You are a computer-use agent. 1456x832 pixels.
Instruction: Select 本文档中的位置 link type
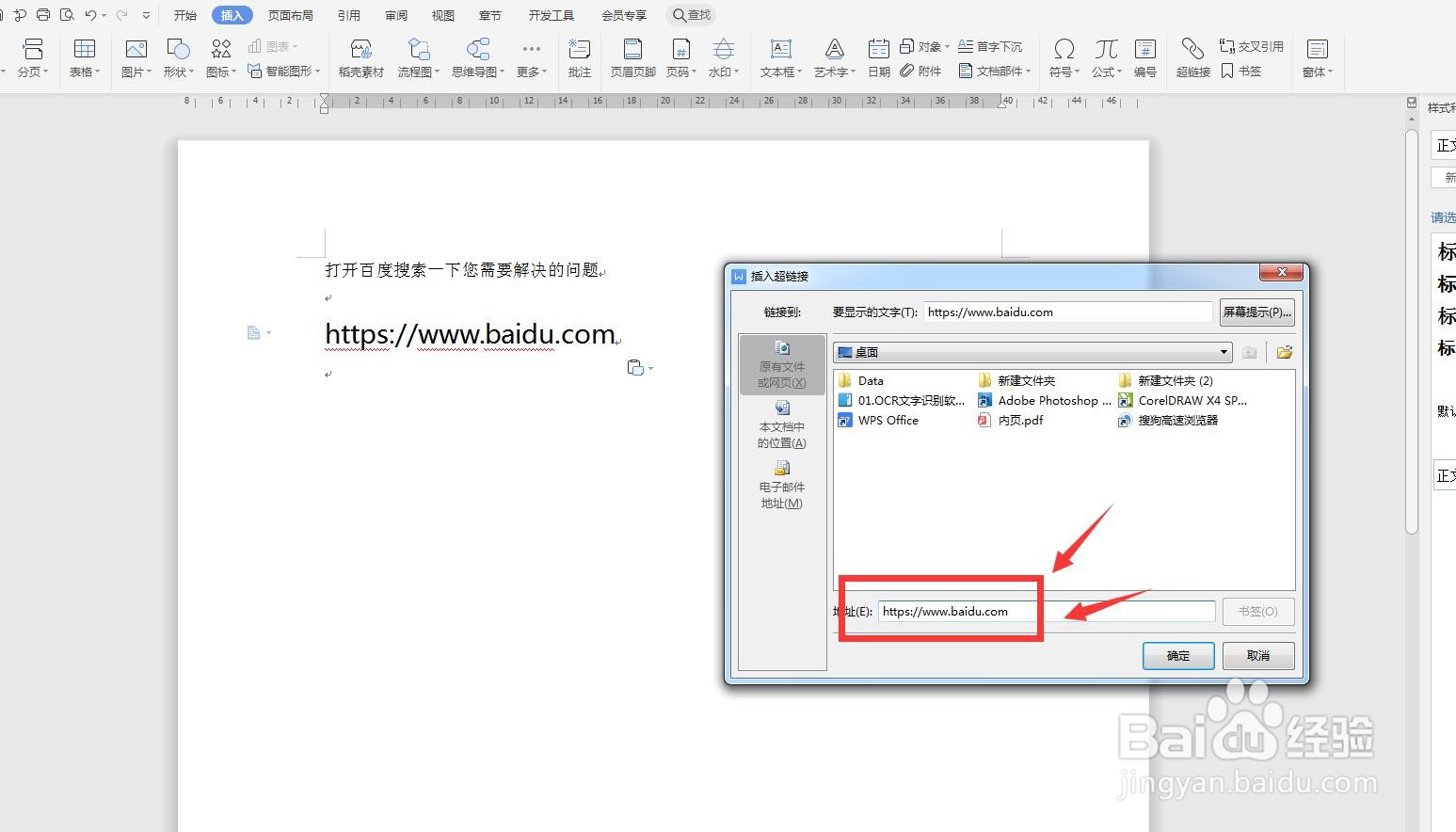point(782,425)
